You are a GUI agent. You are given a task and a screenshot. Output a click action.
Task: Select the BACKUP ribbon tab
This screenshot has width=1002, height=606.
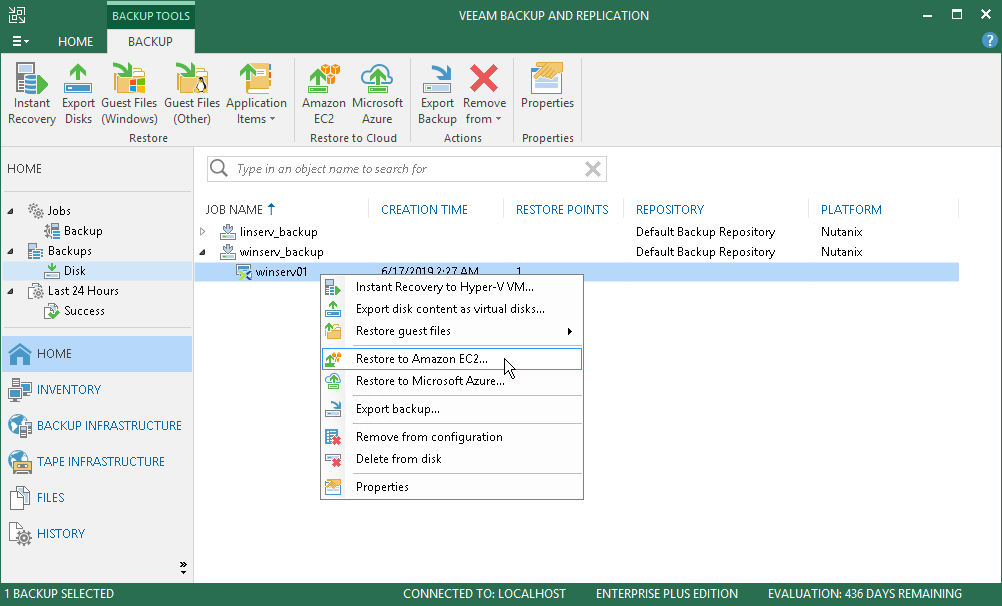coord(150,42)
